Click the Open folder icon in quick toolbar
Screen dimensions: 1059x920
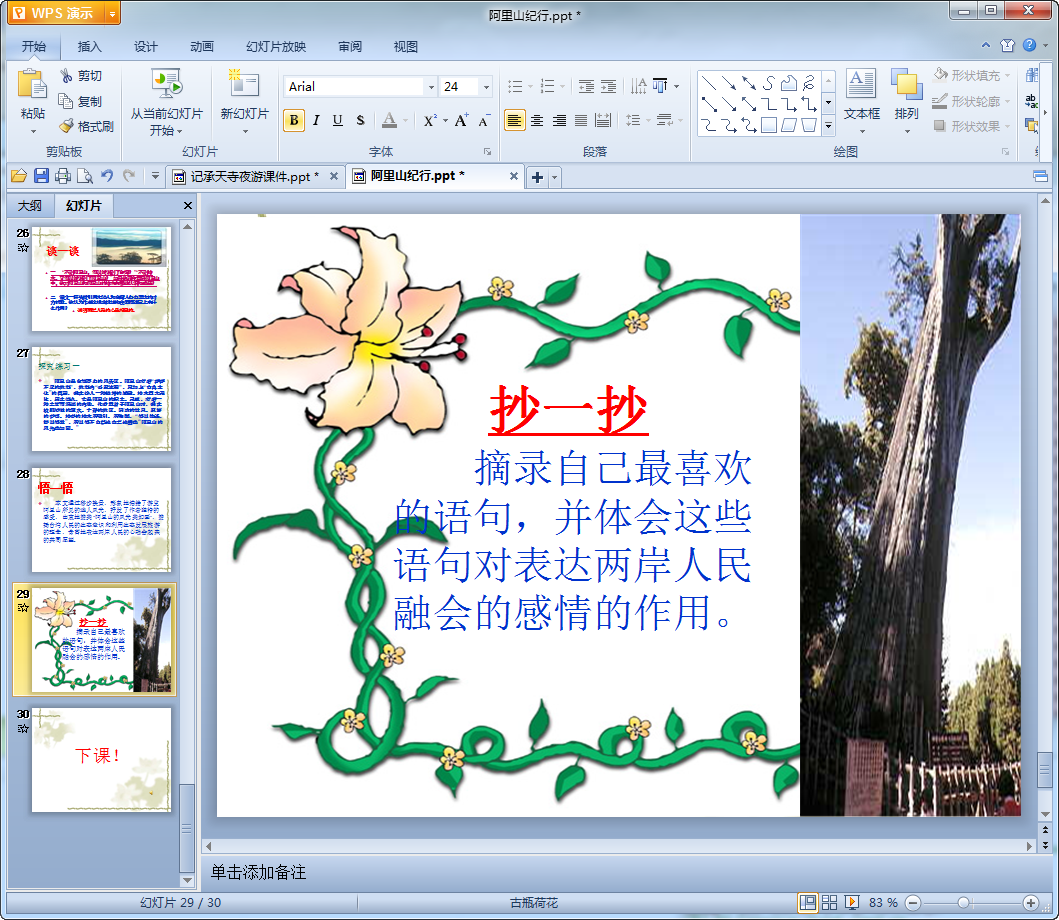click(x=19, y=176)
